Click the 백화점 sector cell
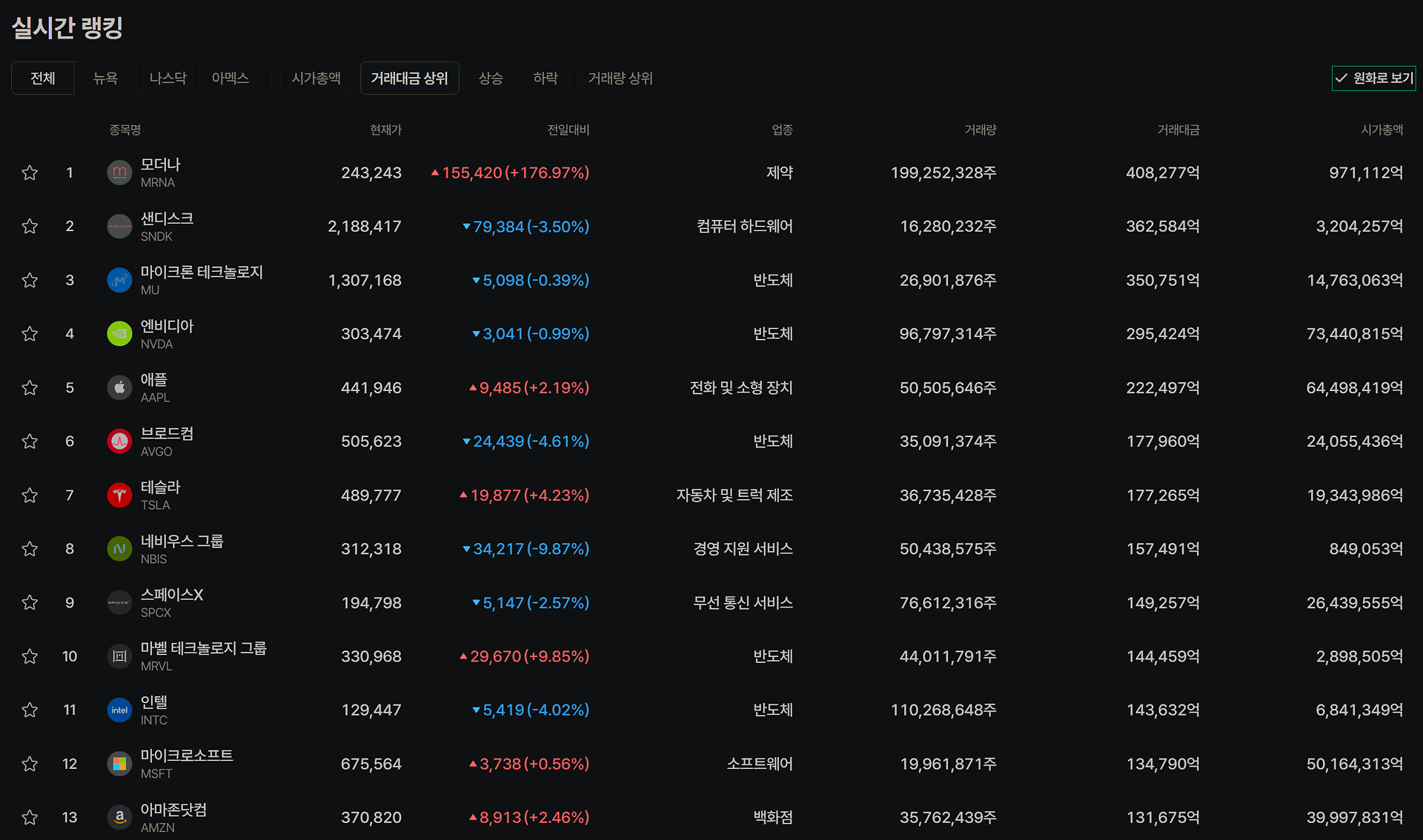The height and width of the screenshot is (840, 1423). click(x=773, y=817)
